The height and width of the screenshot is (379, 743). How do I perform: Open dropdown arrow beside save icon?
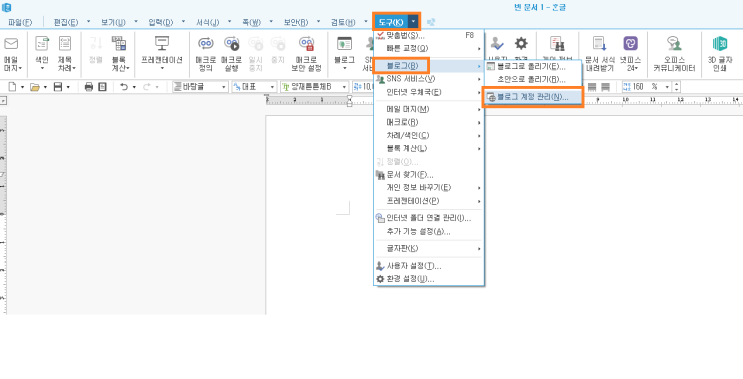point(68,87)
